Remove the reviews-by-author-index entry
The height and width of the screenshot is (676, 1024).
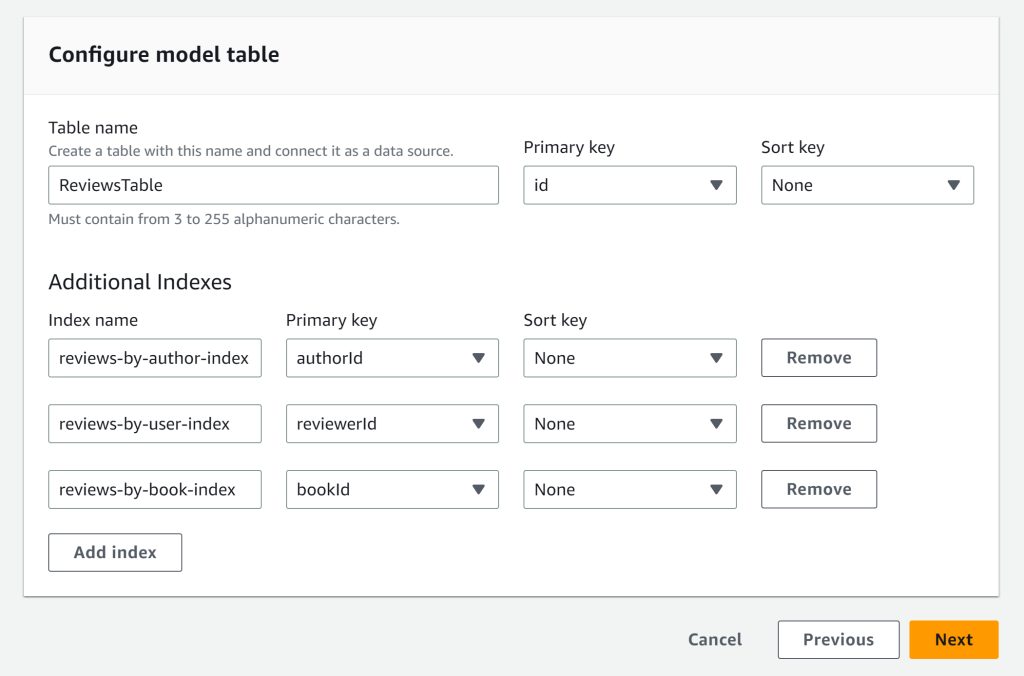pos(818,357)
